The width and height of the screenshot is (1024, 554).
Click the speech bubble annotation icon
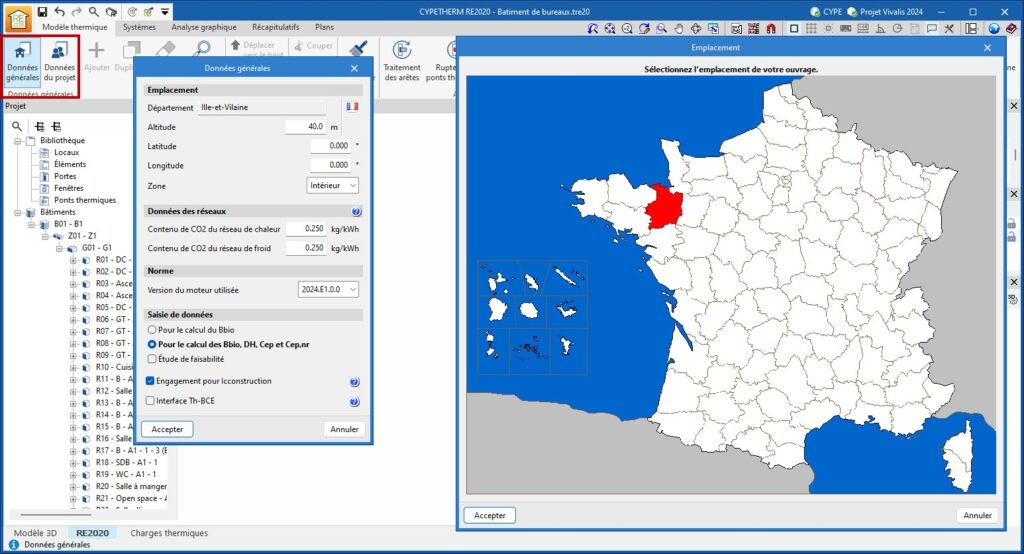[932, 28]
